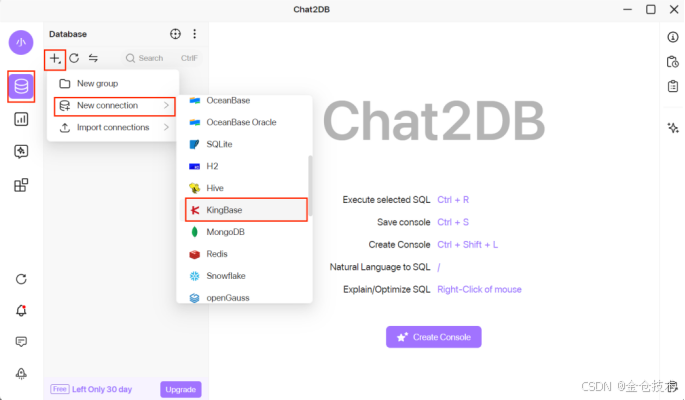Locate current connection target icon
This screenshot has height=400, width=685.
point(175,34)
